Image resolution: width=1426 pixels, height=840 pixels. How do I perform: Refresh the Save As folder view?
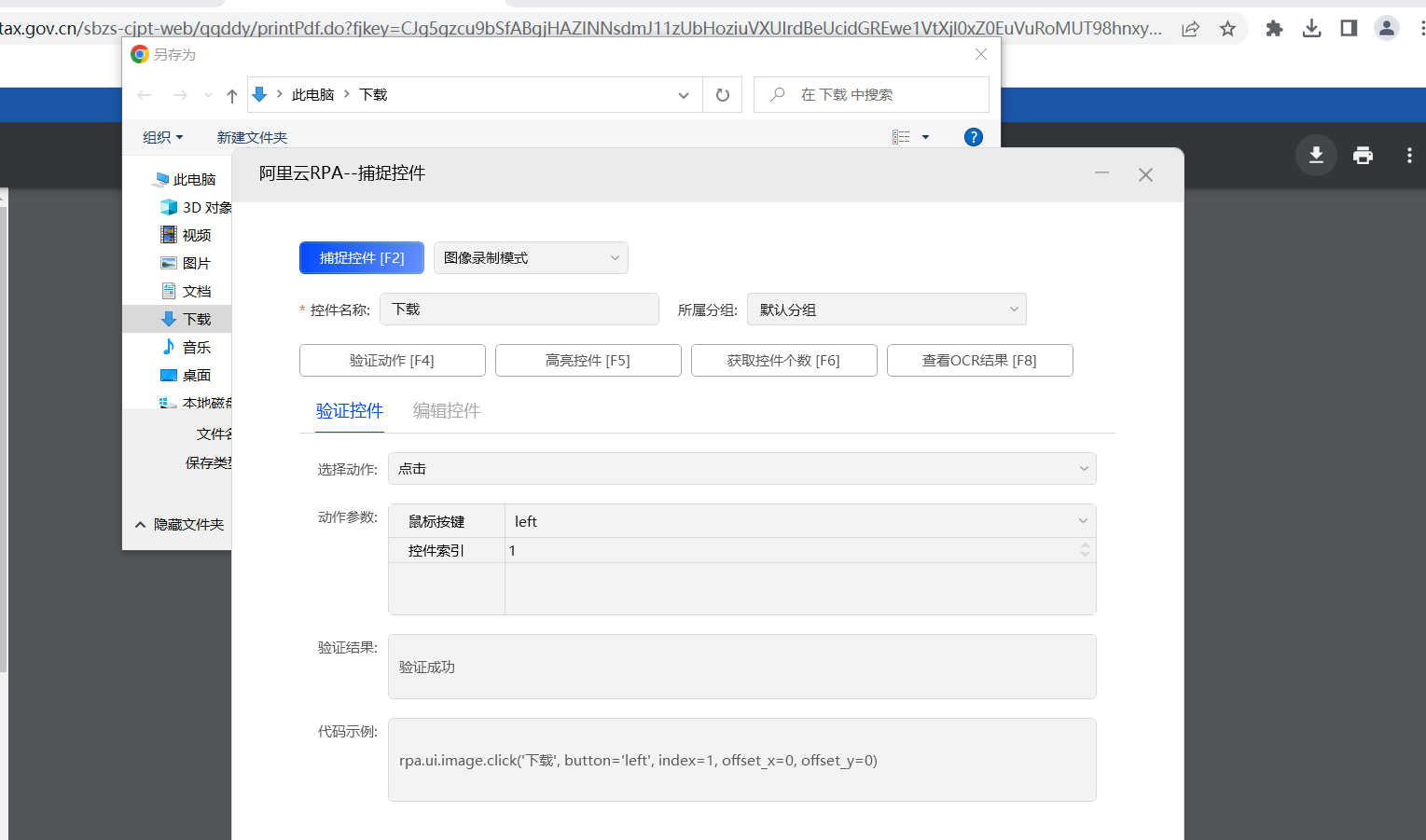click(722, 95)
